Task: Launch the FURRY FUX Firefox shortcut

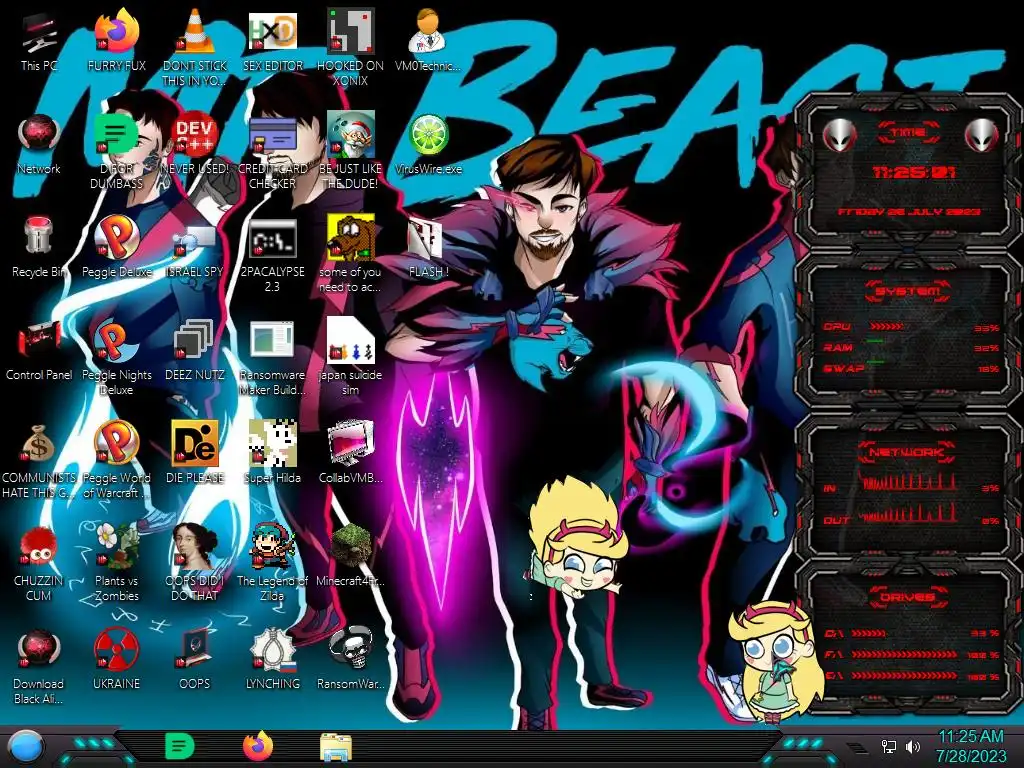Action: point(116,41)
